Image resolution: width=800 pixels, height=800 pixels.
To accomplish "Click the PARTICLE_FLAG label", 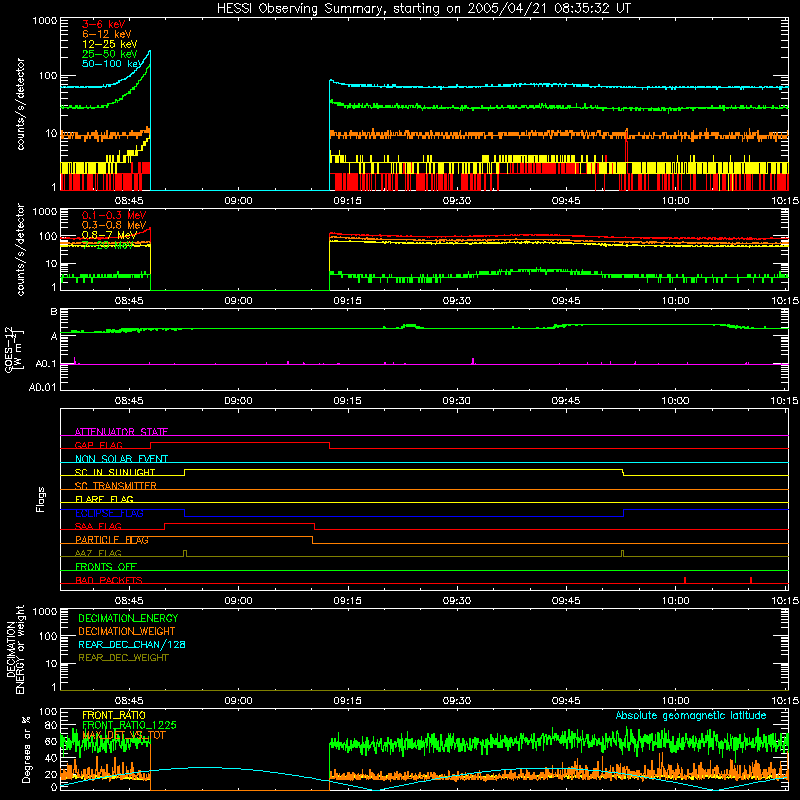I will (x=112, y=540).
